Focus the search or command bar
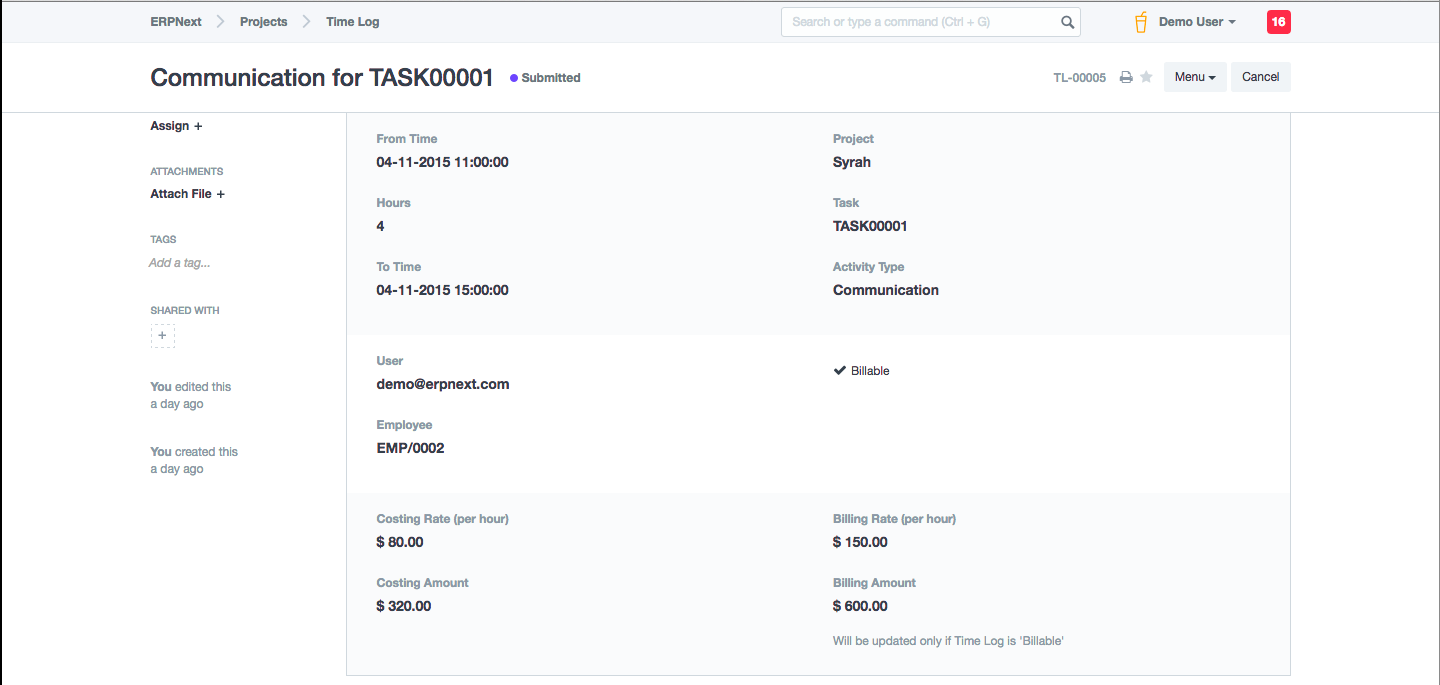The image size is (1440, 685). click(x=920, y=22)
